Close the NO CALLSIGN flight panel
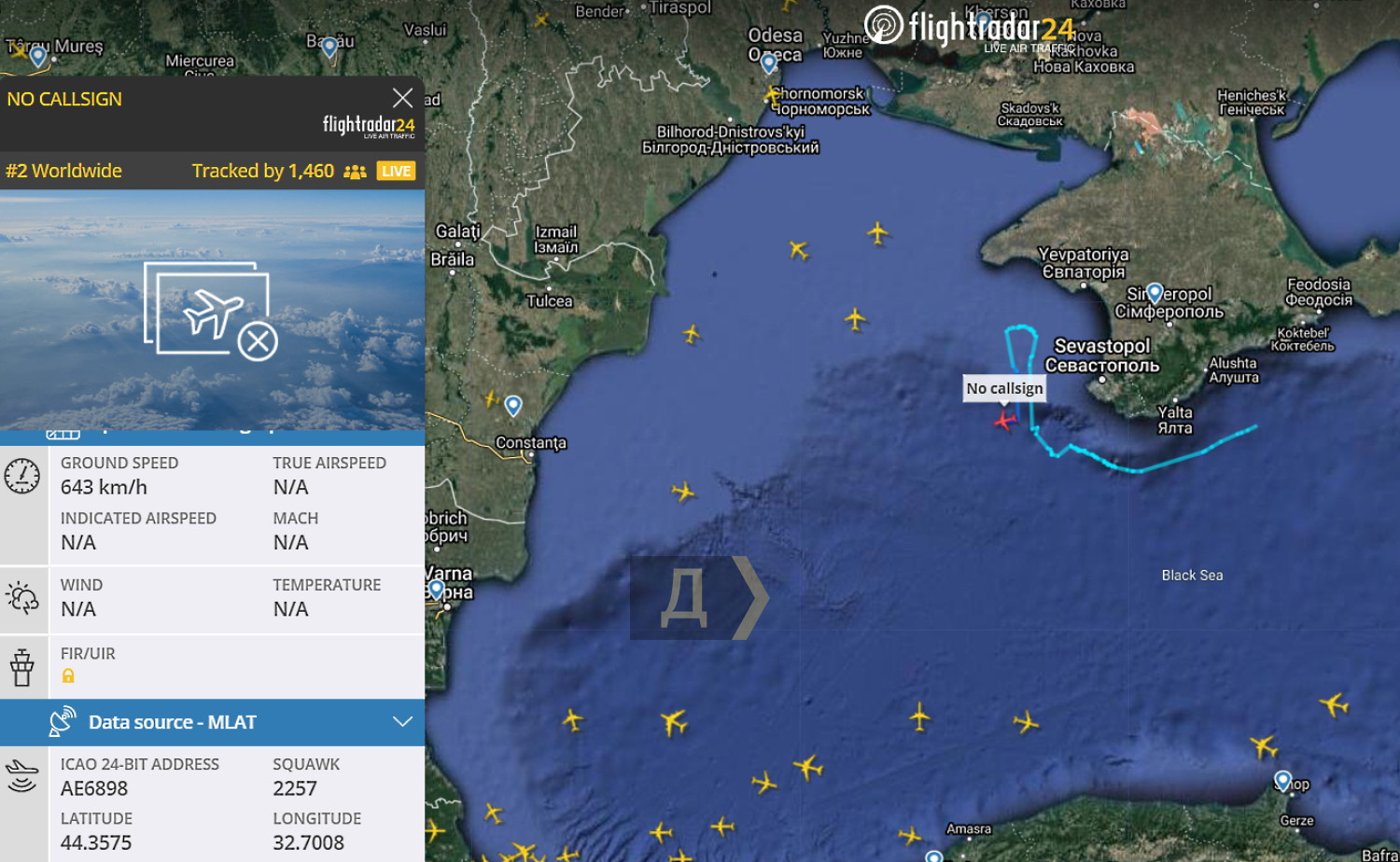Image resolution: width=1400 pixels, height=862 pixels. coord(402,98)
